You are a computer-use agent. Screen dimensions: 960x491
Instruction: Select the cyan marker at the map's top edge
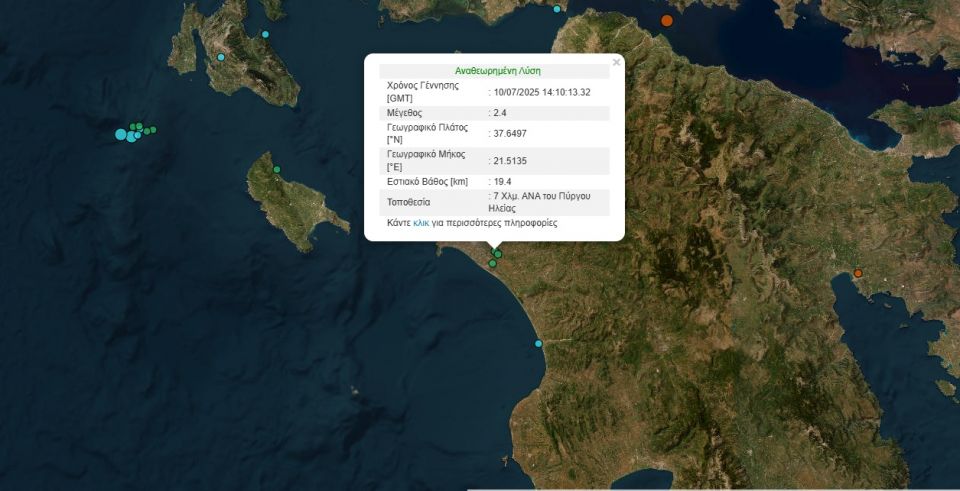(557, 9)
